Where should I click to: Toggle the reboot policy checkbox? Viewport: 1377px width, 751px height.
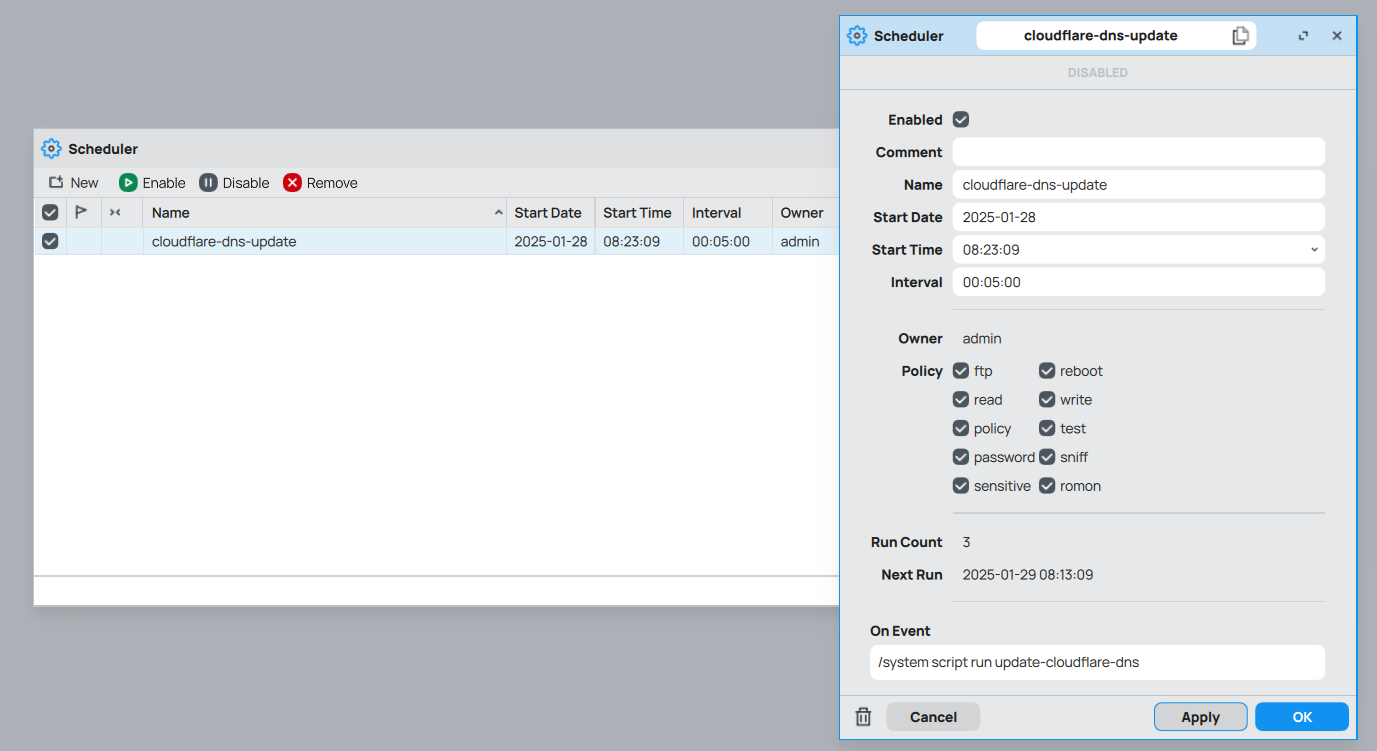pyautogui.click(x=1047, y=370)
